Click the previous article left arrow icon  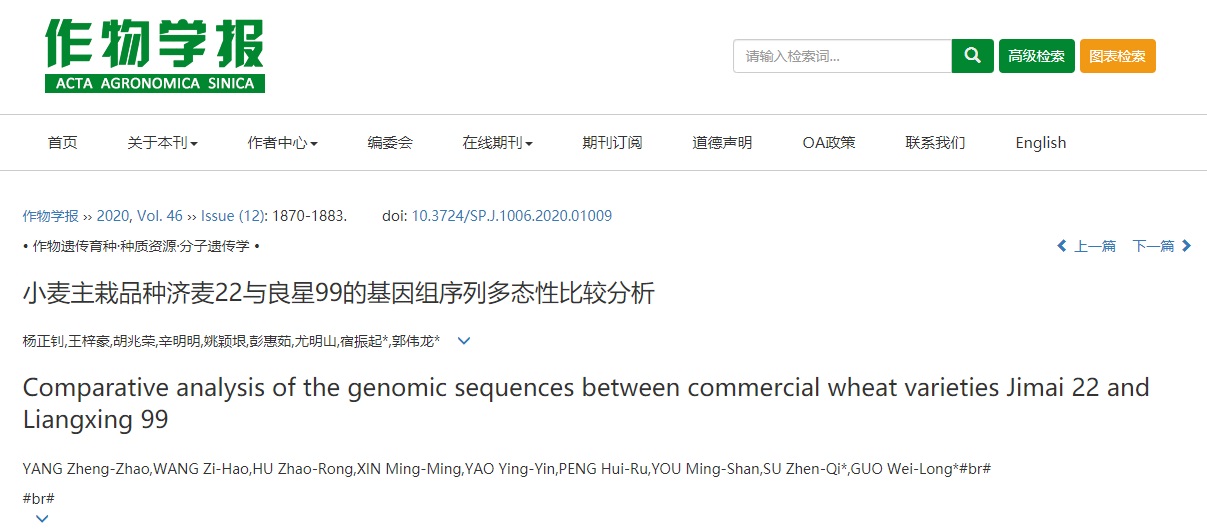click(x=1062, y=246)
